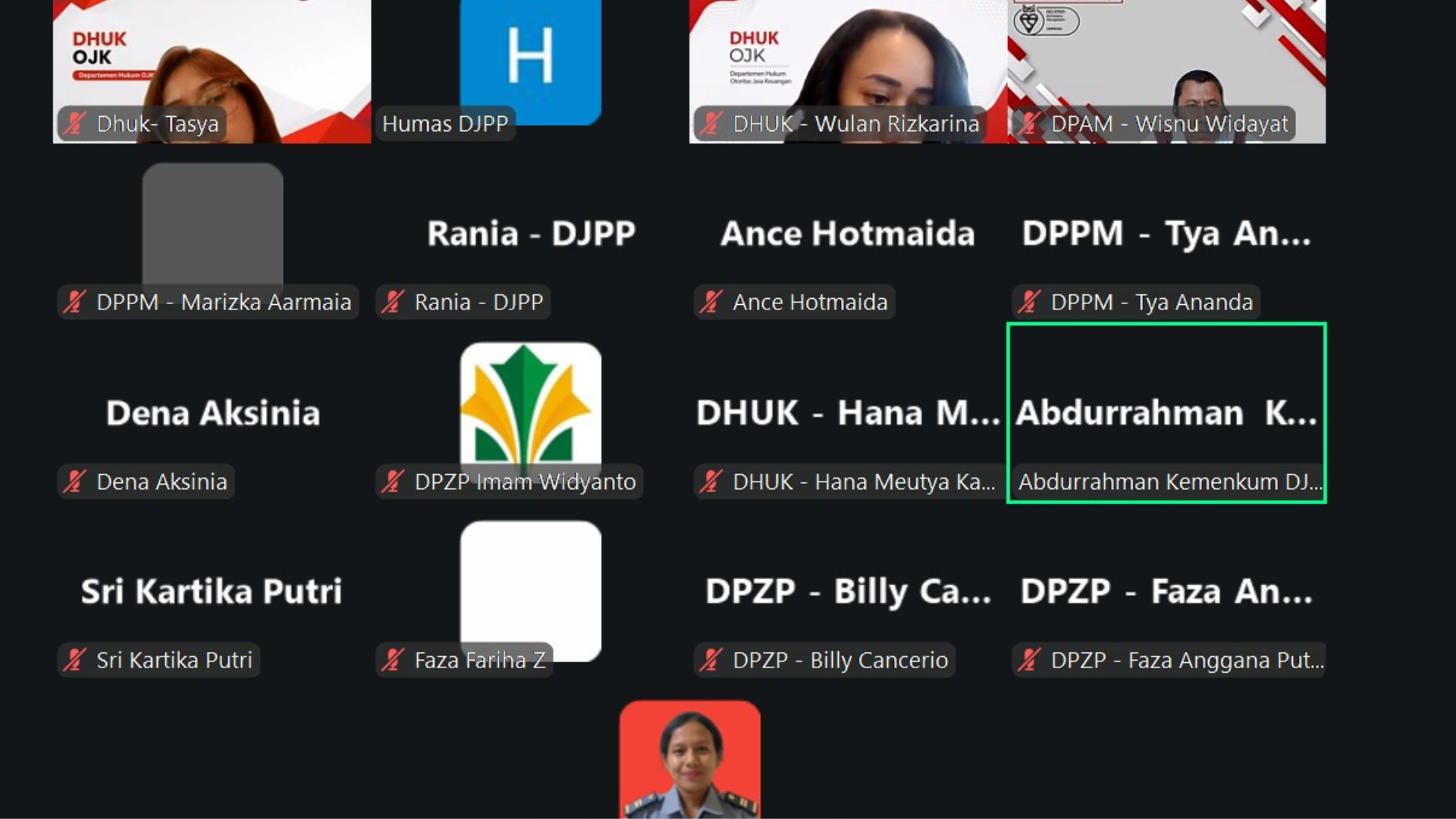Click muted mic icon beside DPPM - Marizka Aarmaia
This screenshot has height=819, width=1456.
point(74,302)
